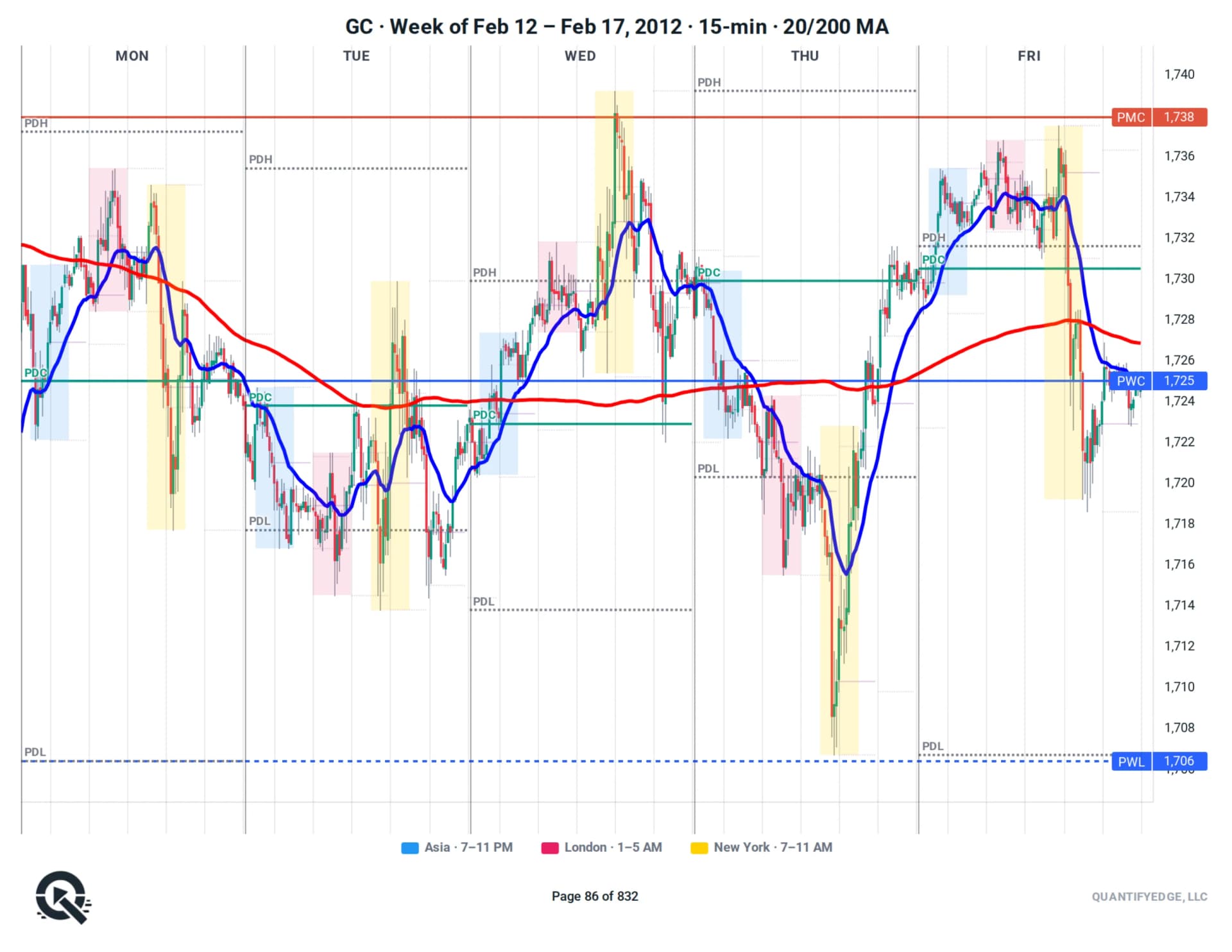Click Thursday's PDH label
This screenshot has width=1232, height=952.
click(709, 83)
